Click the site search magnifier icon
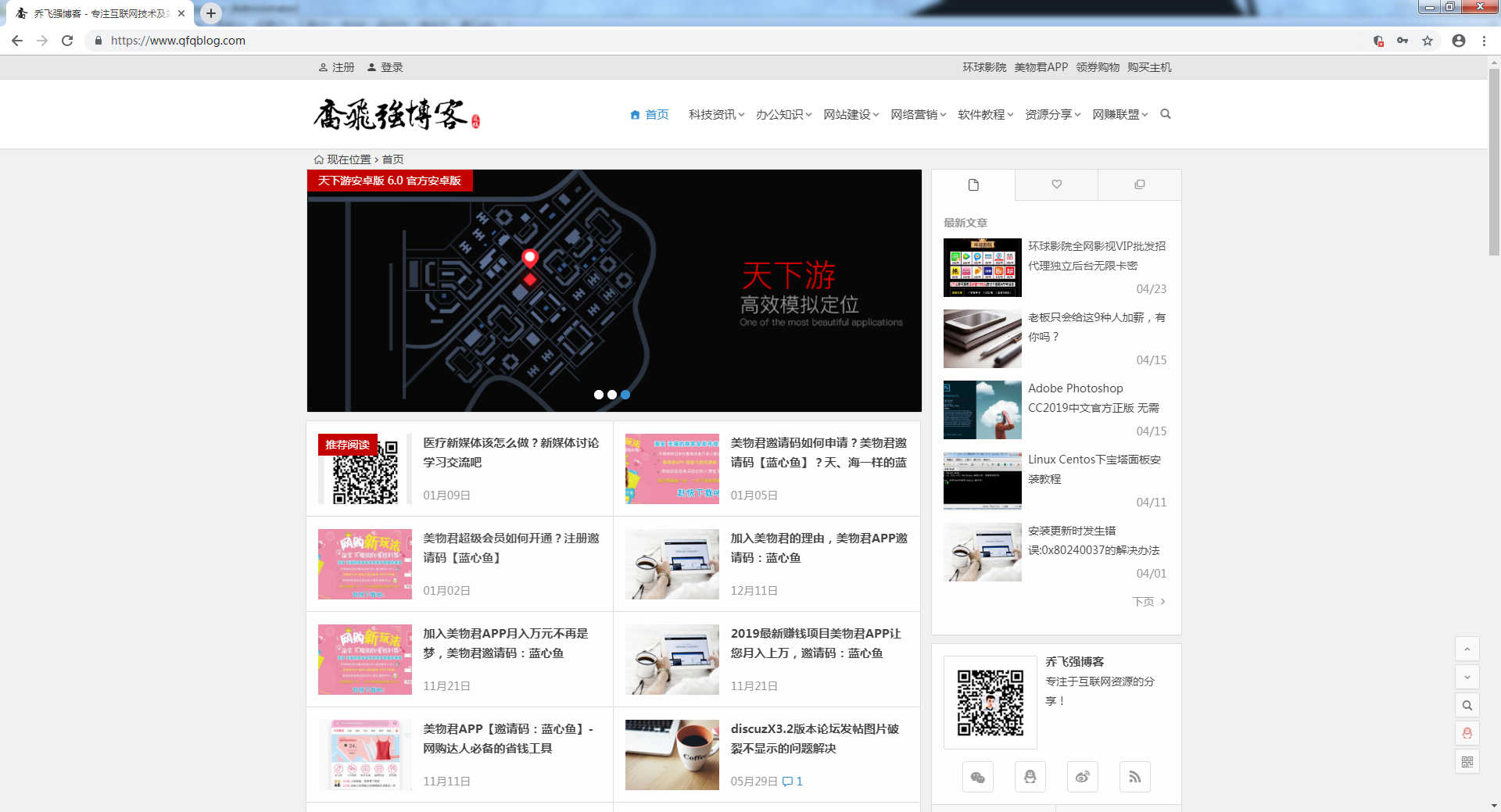 pyautogui.click(x=1165, y=114)
